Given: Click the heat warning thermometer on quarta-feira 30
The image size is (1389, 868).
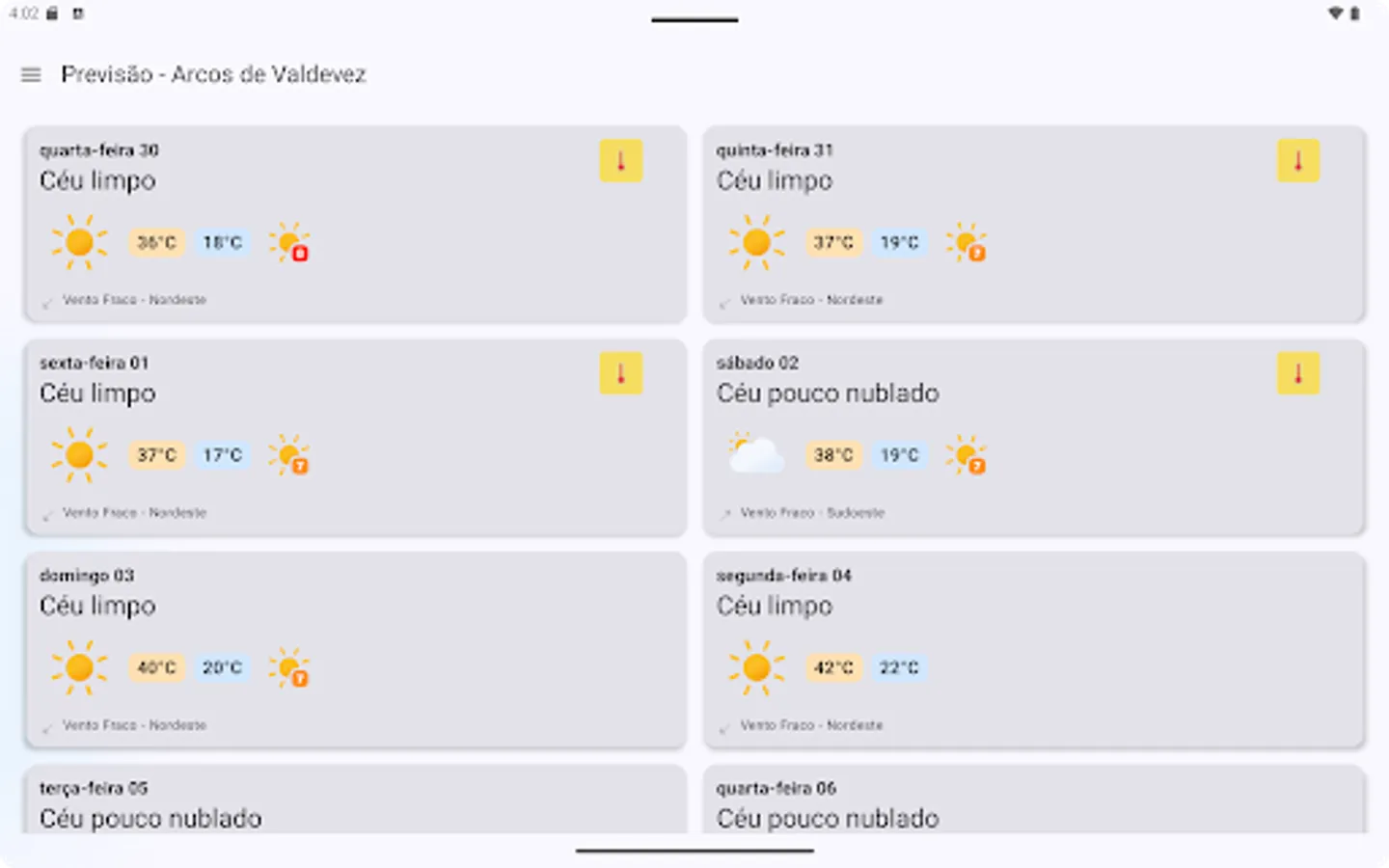Looking at the screenshot, I should click(620, 161).
